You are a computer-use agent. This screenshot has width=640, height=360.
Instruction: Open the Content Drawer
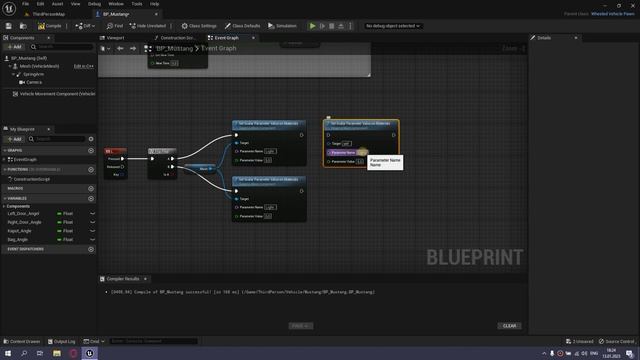click(x=22, y=341)
